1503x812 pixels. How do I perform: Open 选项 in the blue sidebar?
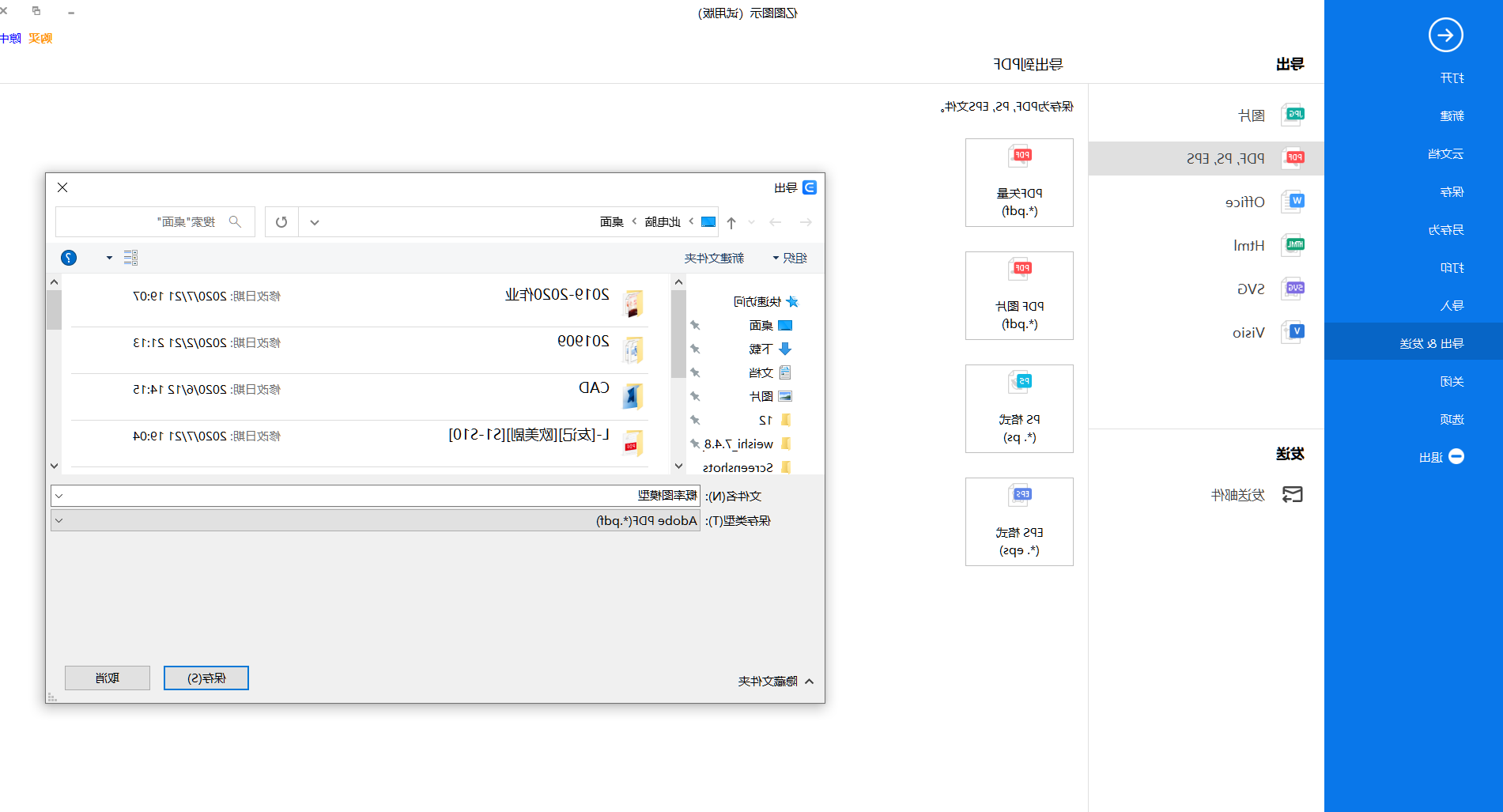(1452, 420)
